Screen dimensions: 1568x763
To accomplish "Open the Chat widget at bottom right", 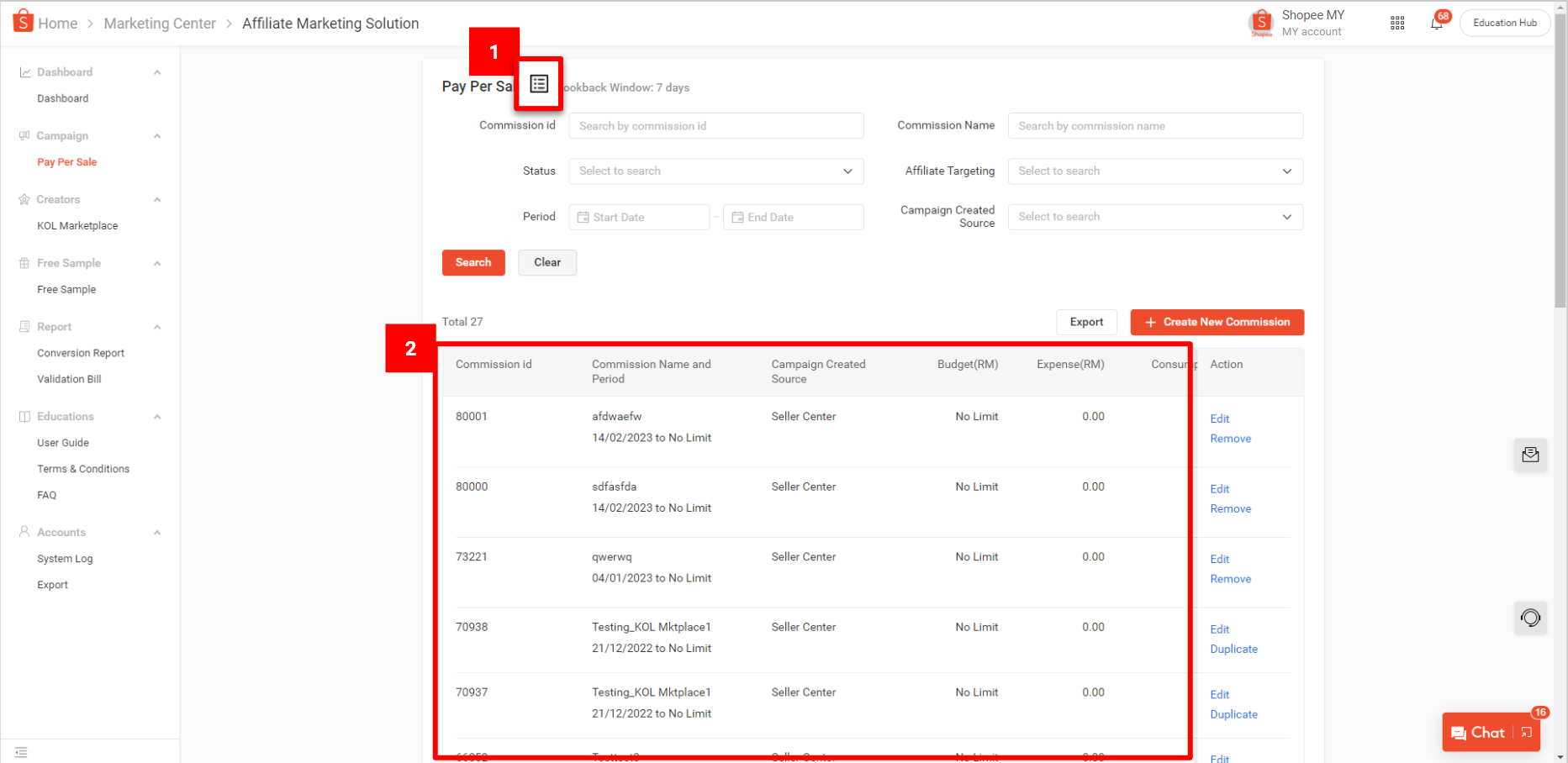I will (x=1482, y=732).
